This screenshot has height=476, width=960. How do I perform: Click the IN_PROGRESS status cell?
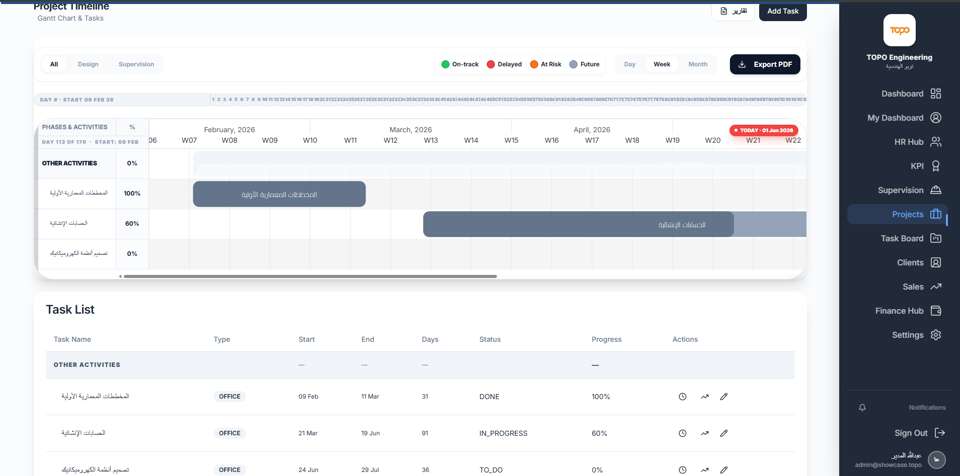click(x=503, y=433)
